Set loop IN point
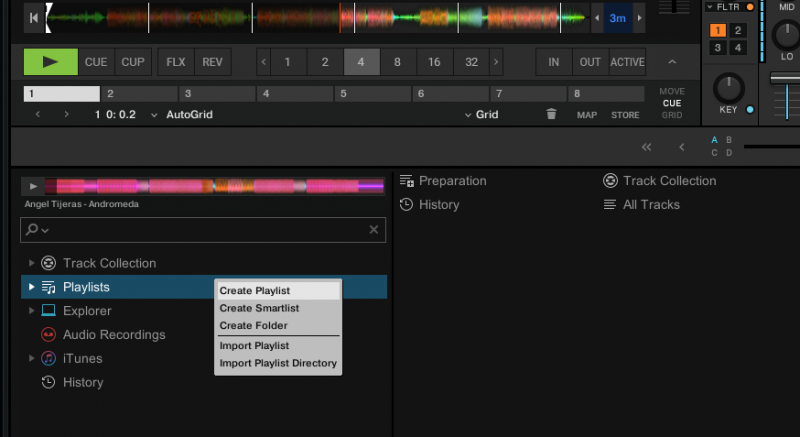800x437 pixels. coord(554,62)
